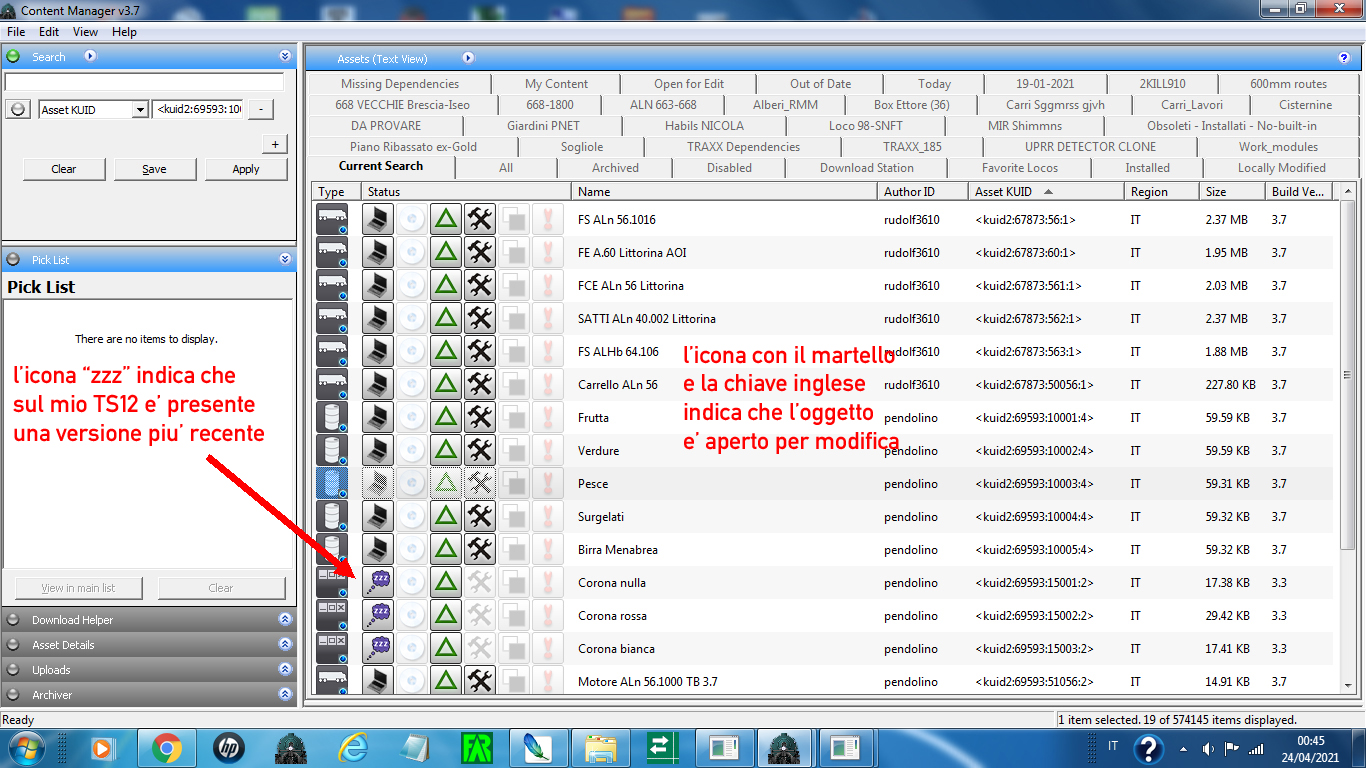
Task: Click the green triangle icon in Surgelati row
Action: coord(447,517)
